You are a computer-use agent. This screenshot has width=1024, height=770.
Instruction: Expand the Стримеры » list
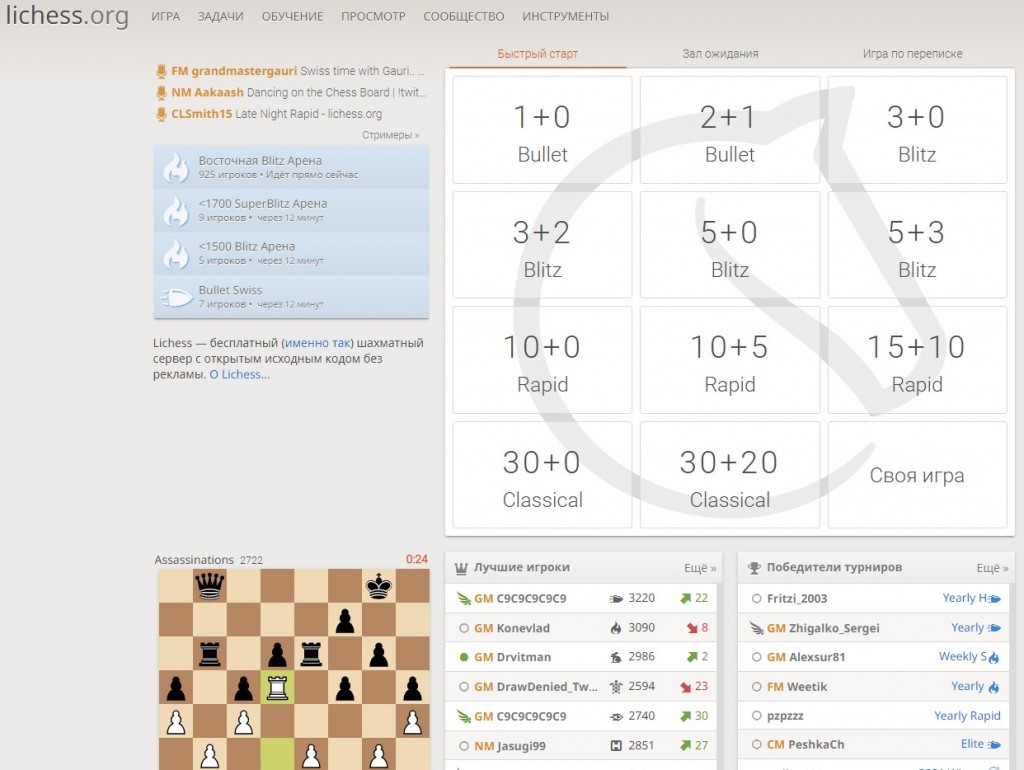(x=390, y=135)
